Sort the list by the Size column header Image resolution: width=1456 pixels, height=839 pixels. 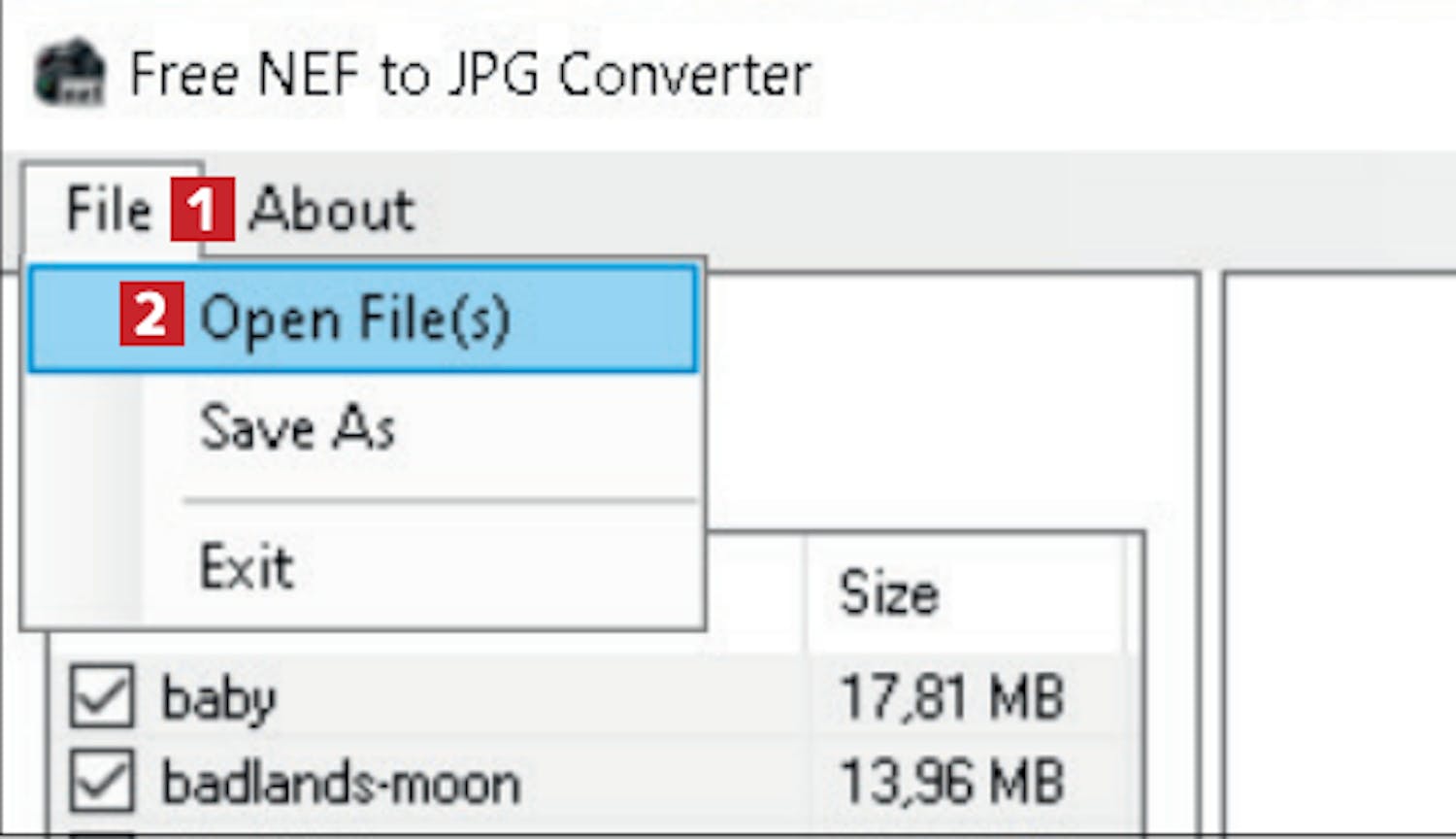966,592
